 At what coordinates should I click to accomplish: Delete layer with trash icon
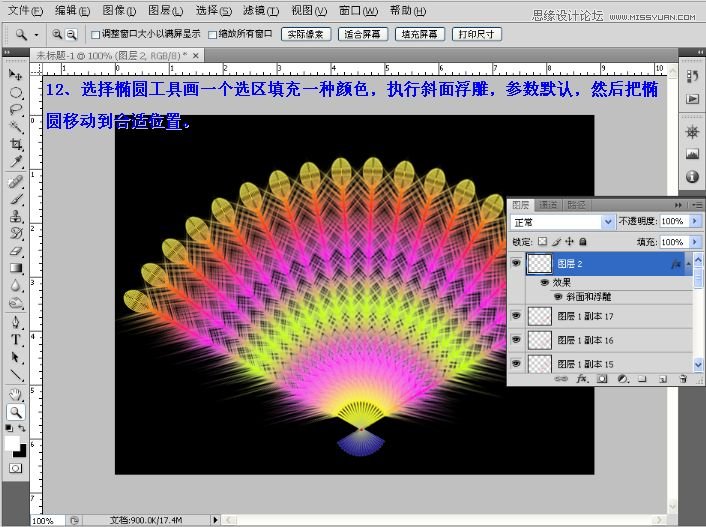(x=683, y=379)
